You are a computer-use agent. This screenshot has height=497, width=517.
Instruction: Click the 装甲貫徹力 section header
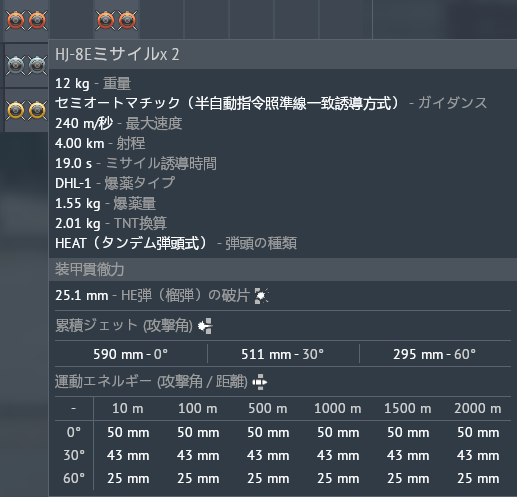90,269
